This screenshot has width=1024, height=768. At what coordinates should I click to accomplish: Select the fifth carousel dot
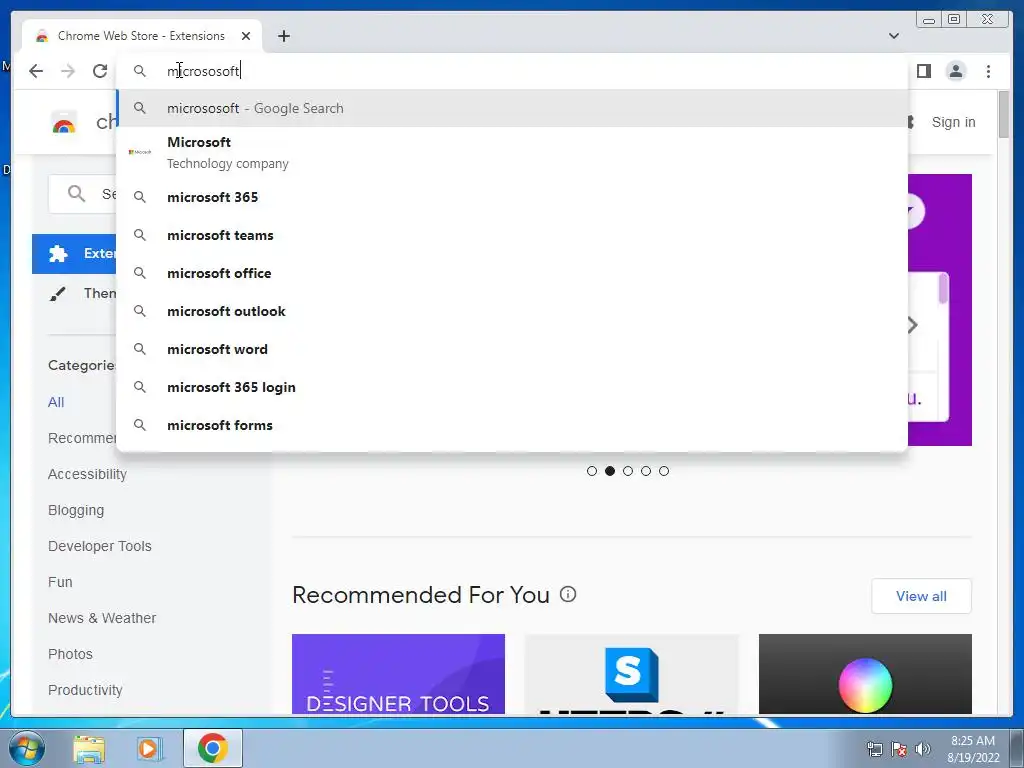tap(664, 471)
